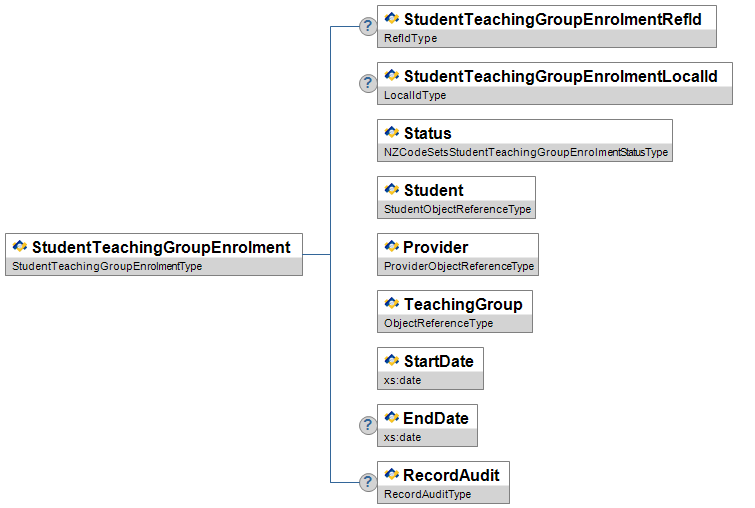Open the Status element node
This screenshot has width=755, height=508.
pyautogui.click(x=427, y=133)
